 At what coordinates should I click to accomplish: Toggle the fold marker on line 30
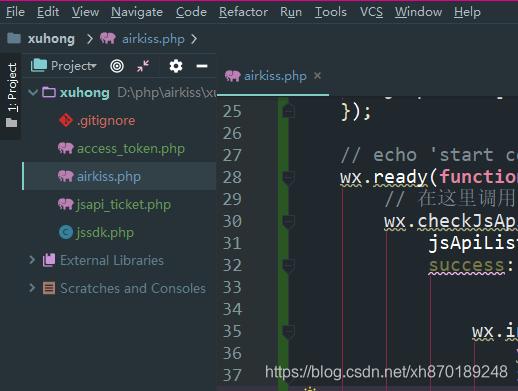coord(288,221)
